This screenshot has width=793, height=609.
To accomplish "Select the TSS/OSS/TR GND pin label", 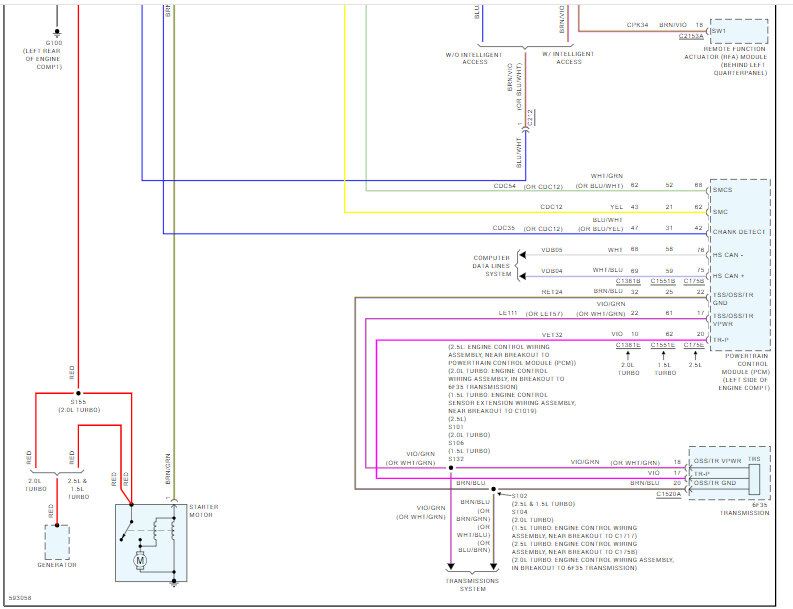I will point(733,299).
